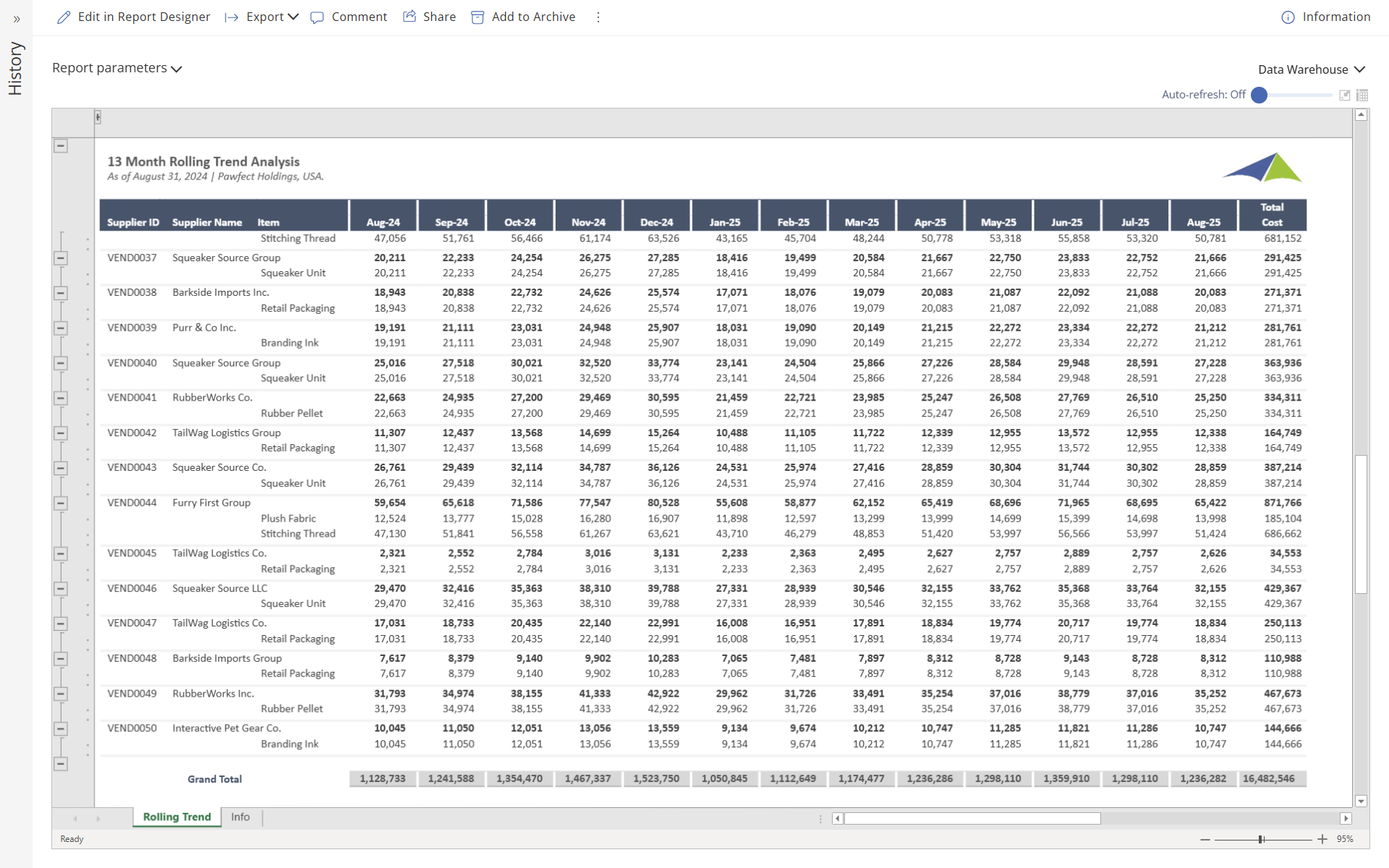The width and height of the screenshot is (1389, 868).
Task: Click the Comment speech bubble icon
Action: point(317,17)
